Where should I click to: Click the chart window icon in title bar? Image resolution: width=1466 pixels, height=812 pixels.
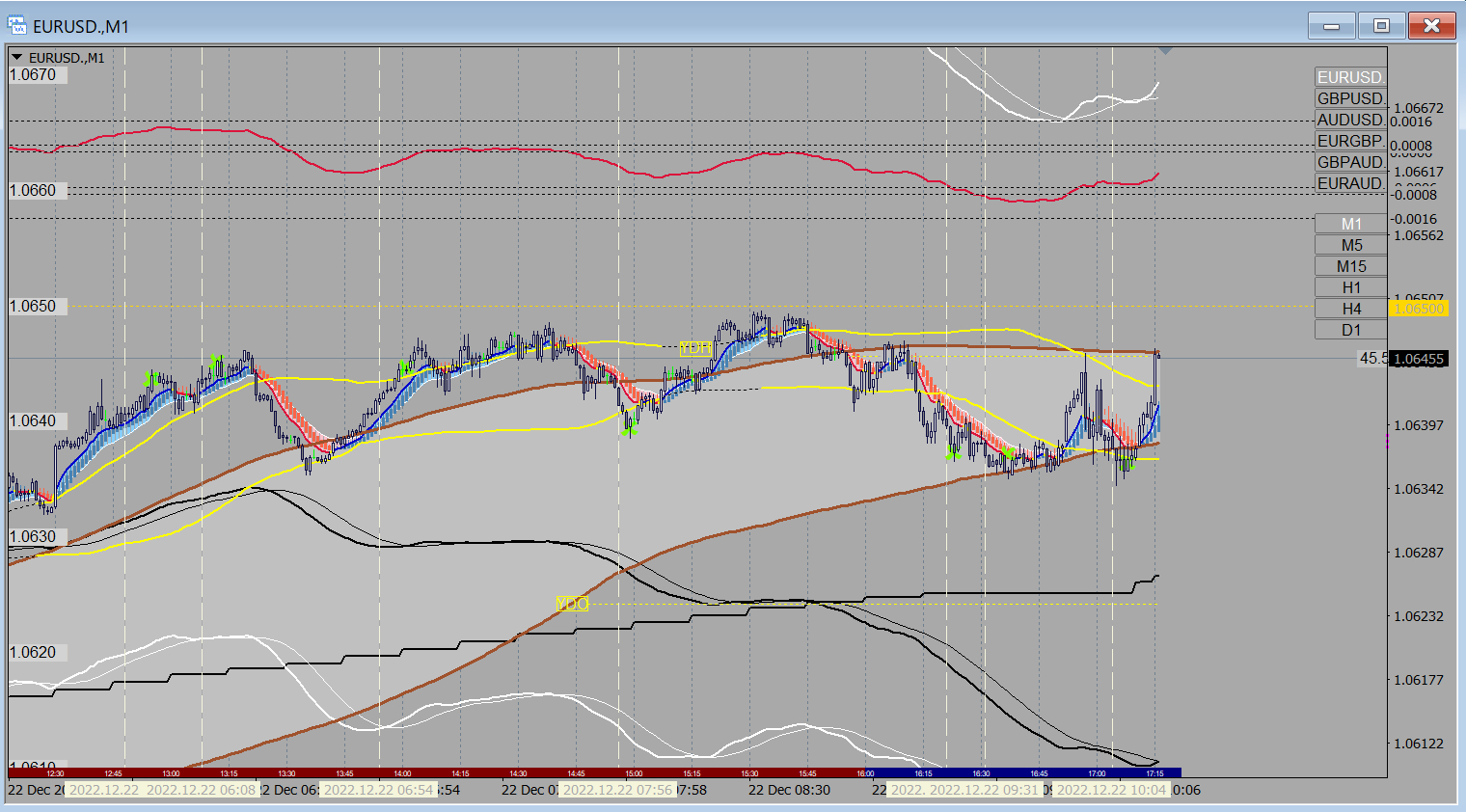(x=17, y=26)
